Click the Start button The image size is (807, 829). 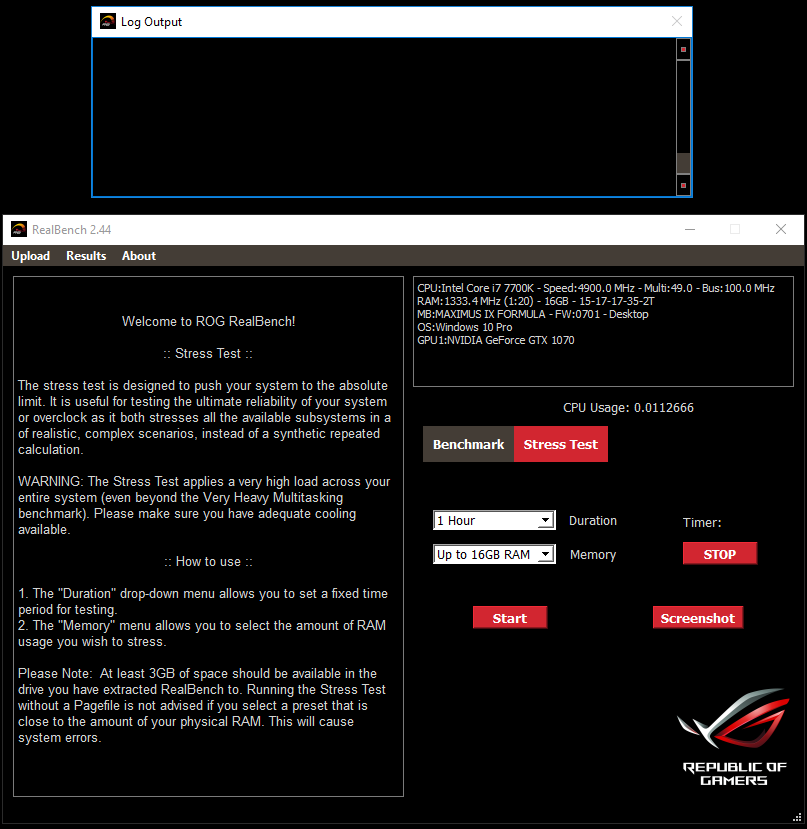(510, 618)
